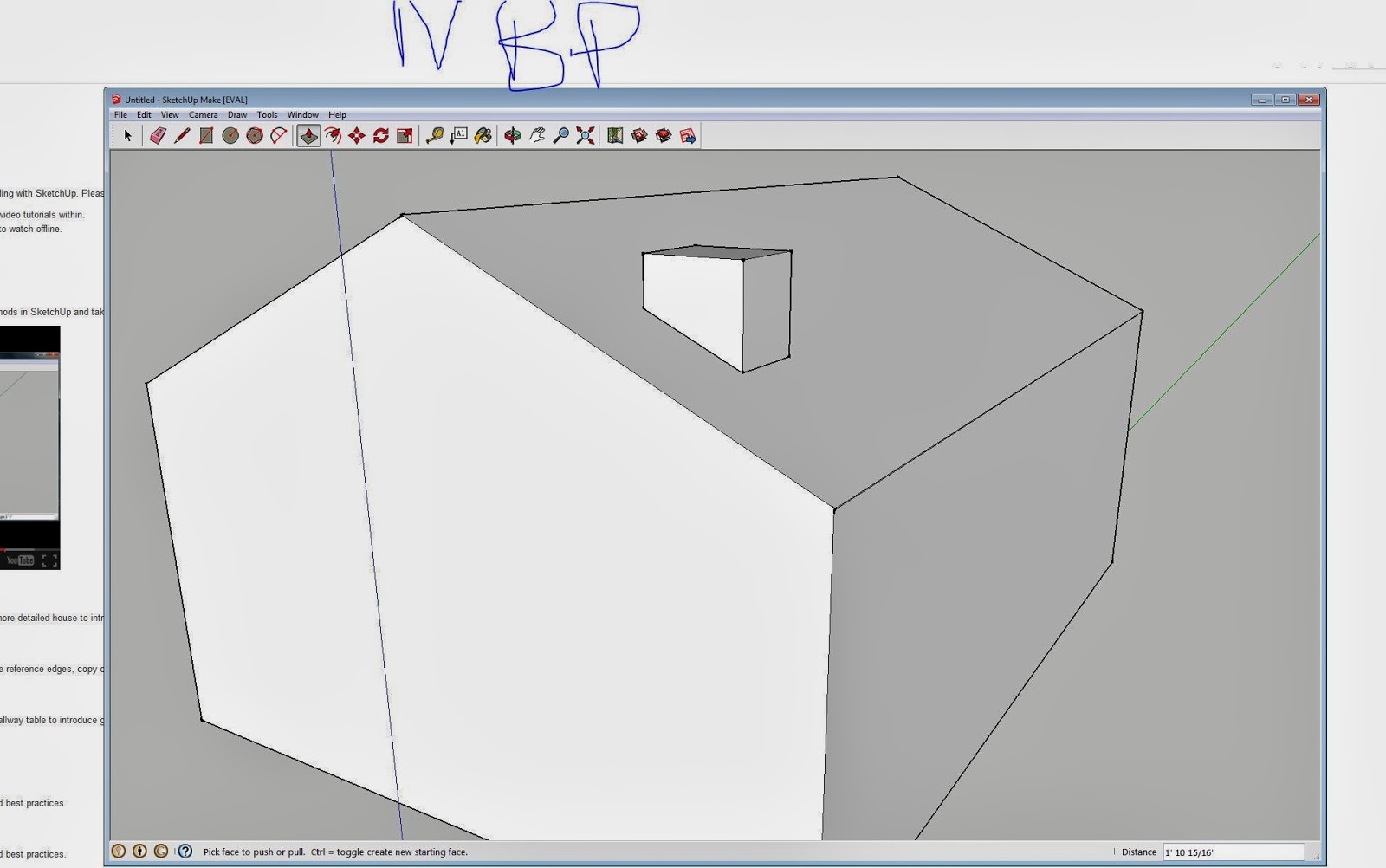Screen dimensions: 1386x868
Task: Open the Tools menu
Action: 267,115
